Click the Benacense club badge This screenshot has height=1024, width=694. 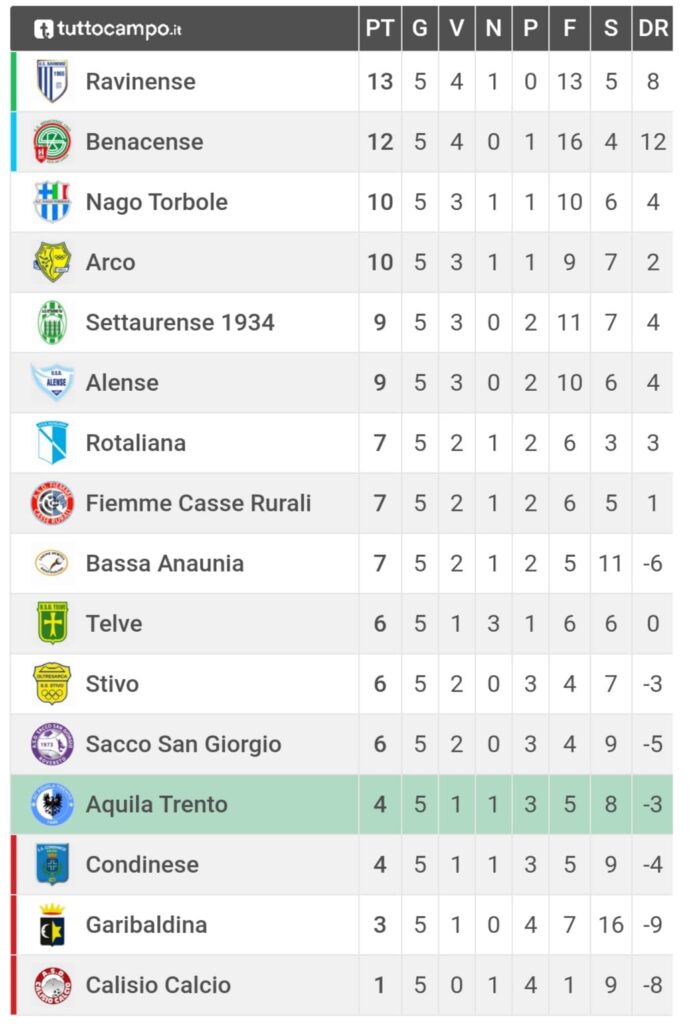point(52,142)
